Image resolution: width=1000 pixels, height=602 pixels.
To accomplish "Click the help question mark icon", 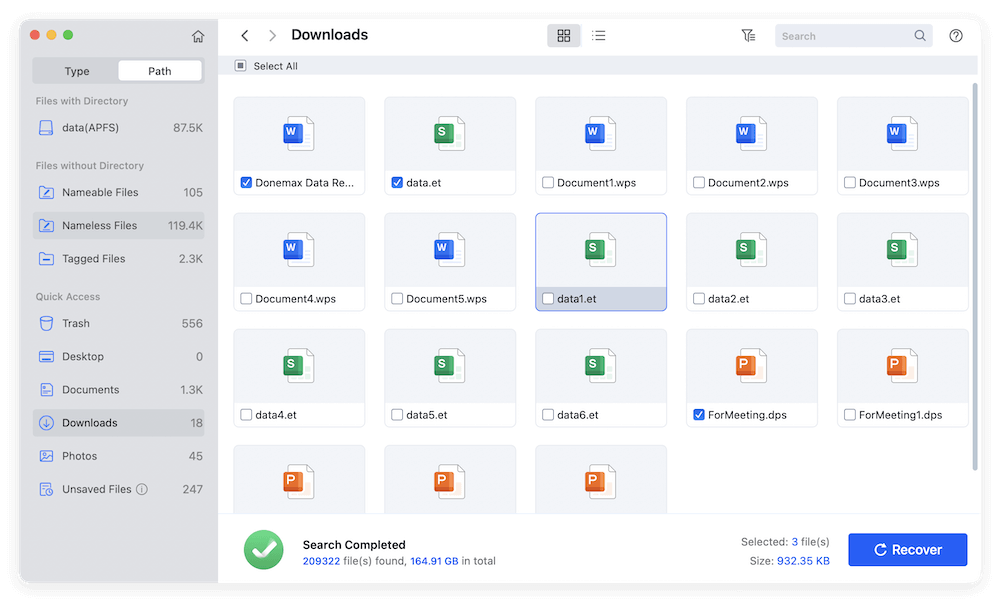I will click(x=955, y=35).
